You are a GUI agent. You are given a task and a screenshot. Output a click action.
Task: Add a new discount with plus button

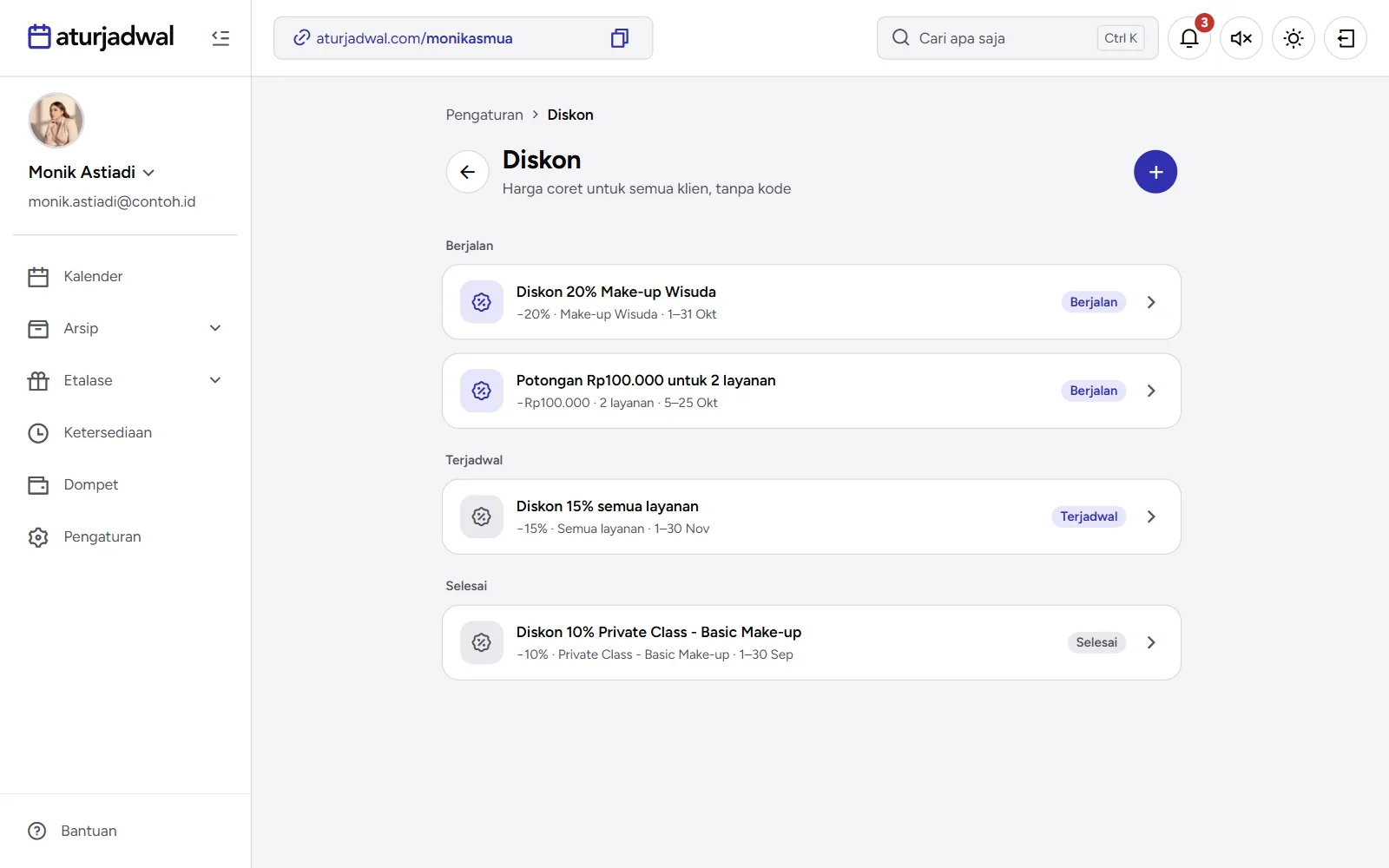[1155, 172]
